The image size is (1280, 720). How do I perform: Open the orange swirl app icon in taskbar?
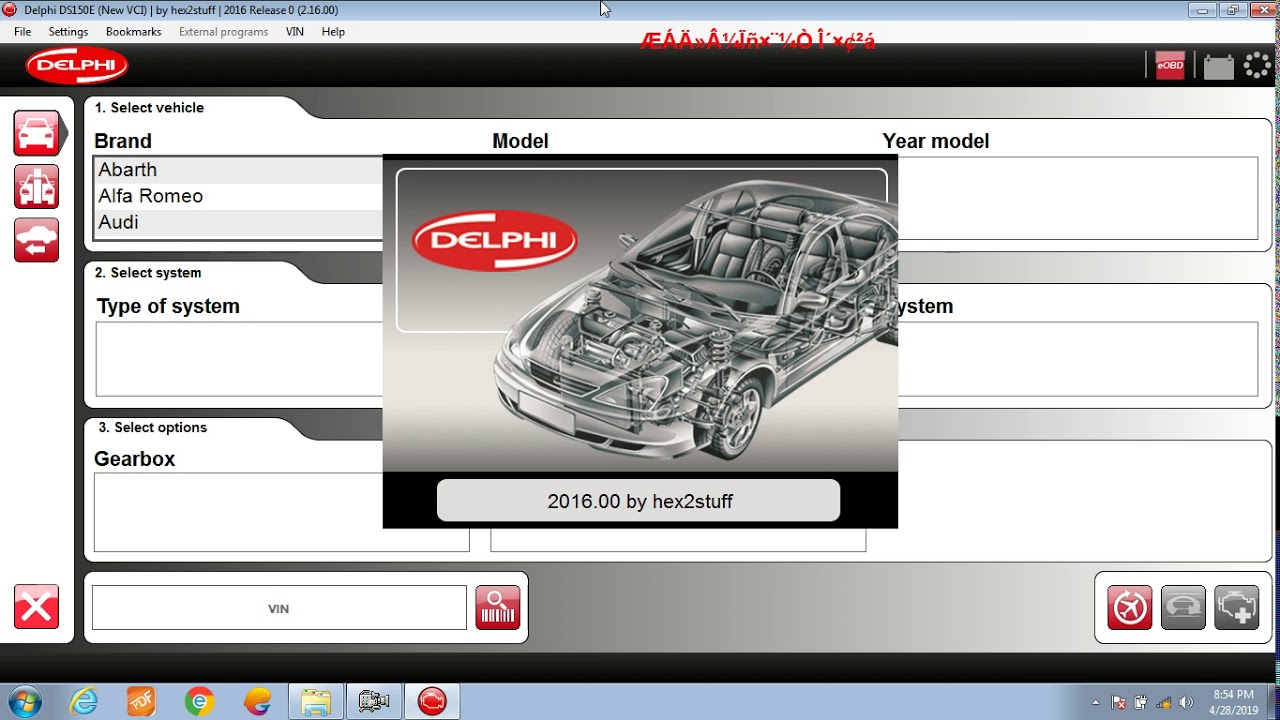point(257,701)
